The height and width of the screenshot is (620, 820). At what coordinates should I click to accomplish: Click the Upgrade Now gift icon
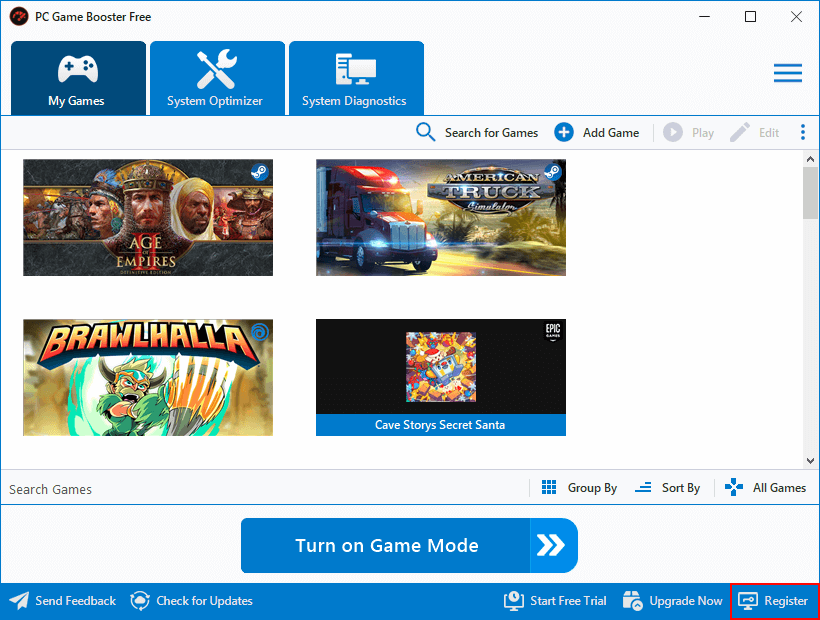[x=633, y=601]
